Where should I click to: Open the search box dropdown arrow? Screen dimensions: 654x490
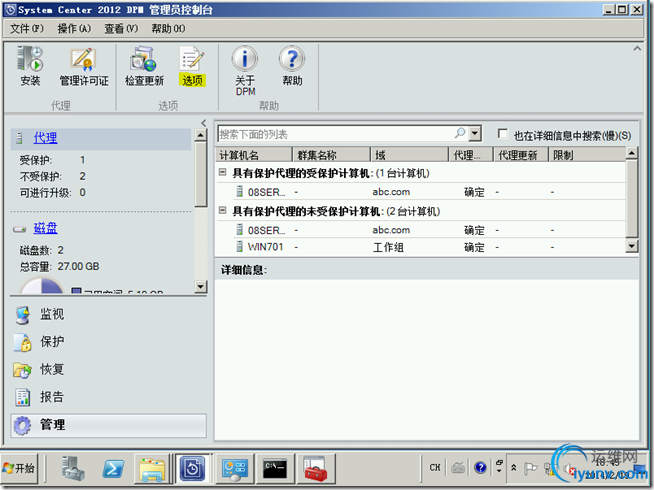(x=475, y=134)
